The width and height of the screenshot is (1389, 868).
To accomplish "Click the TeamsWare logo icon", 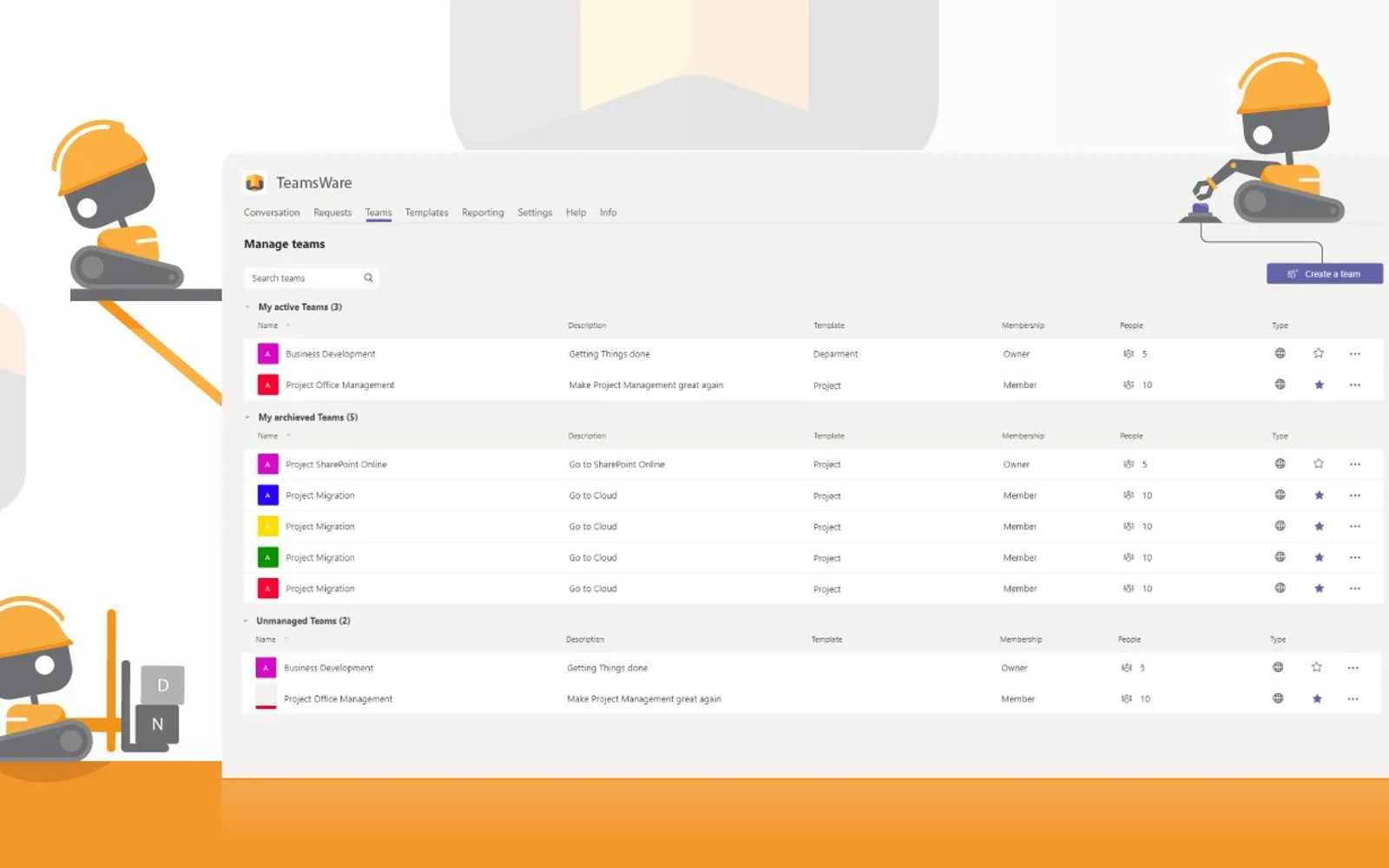I will click(254, 182).
